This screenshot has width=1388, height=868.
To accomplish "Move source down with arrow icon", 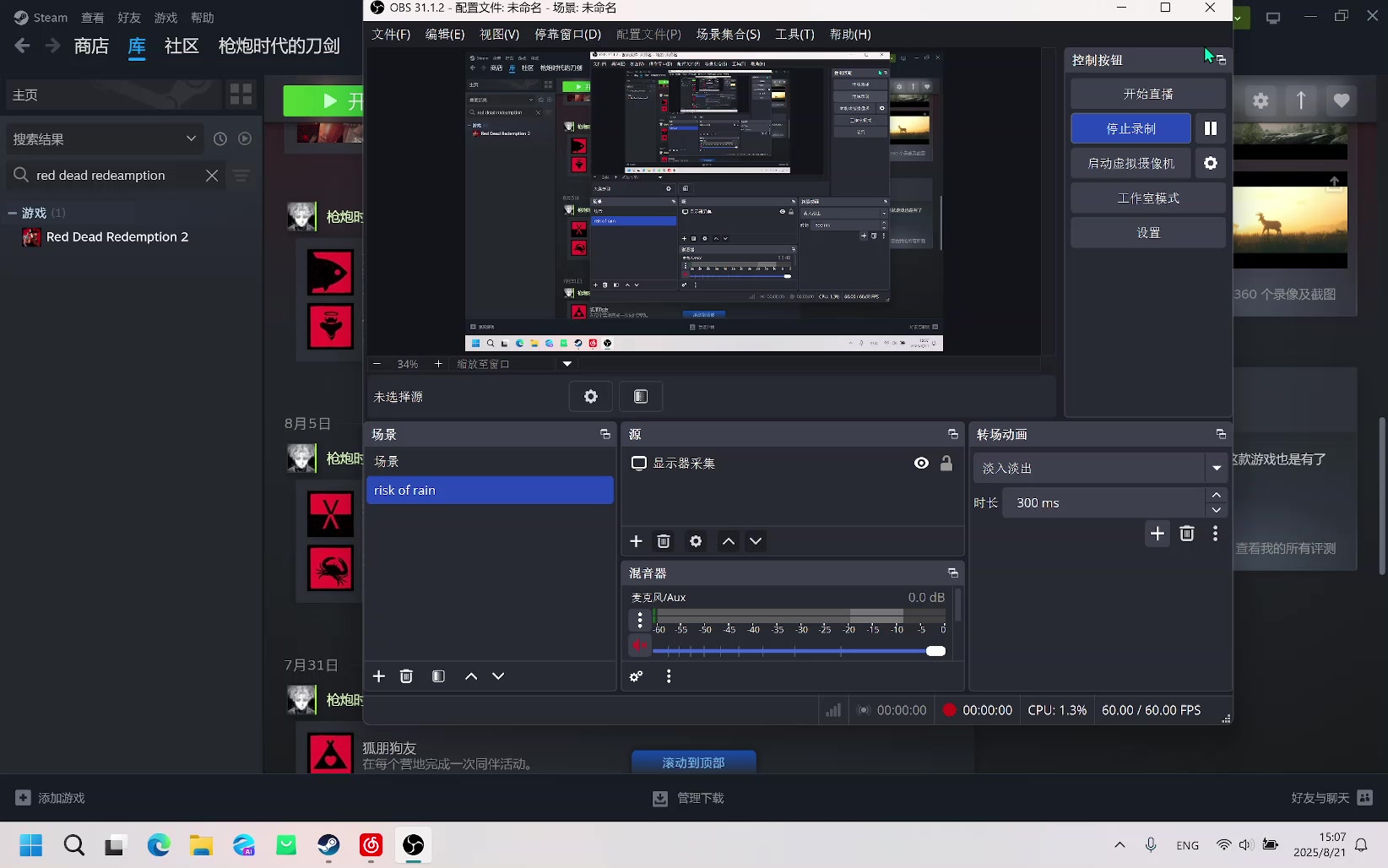I will coord(756,541).
